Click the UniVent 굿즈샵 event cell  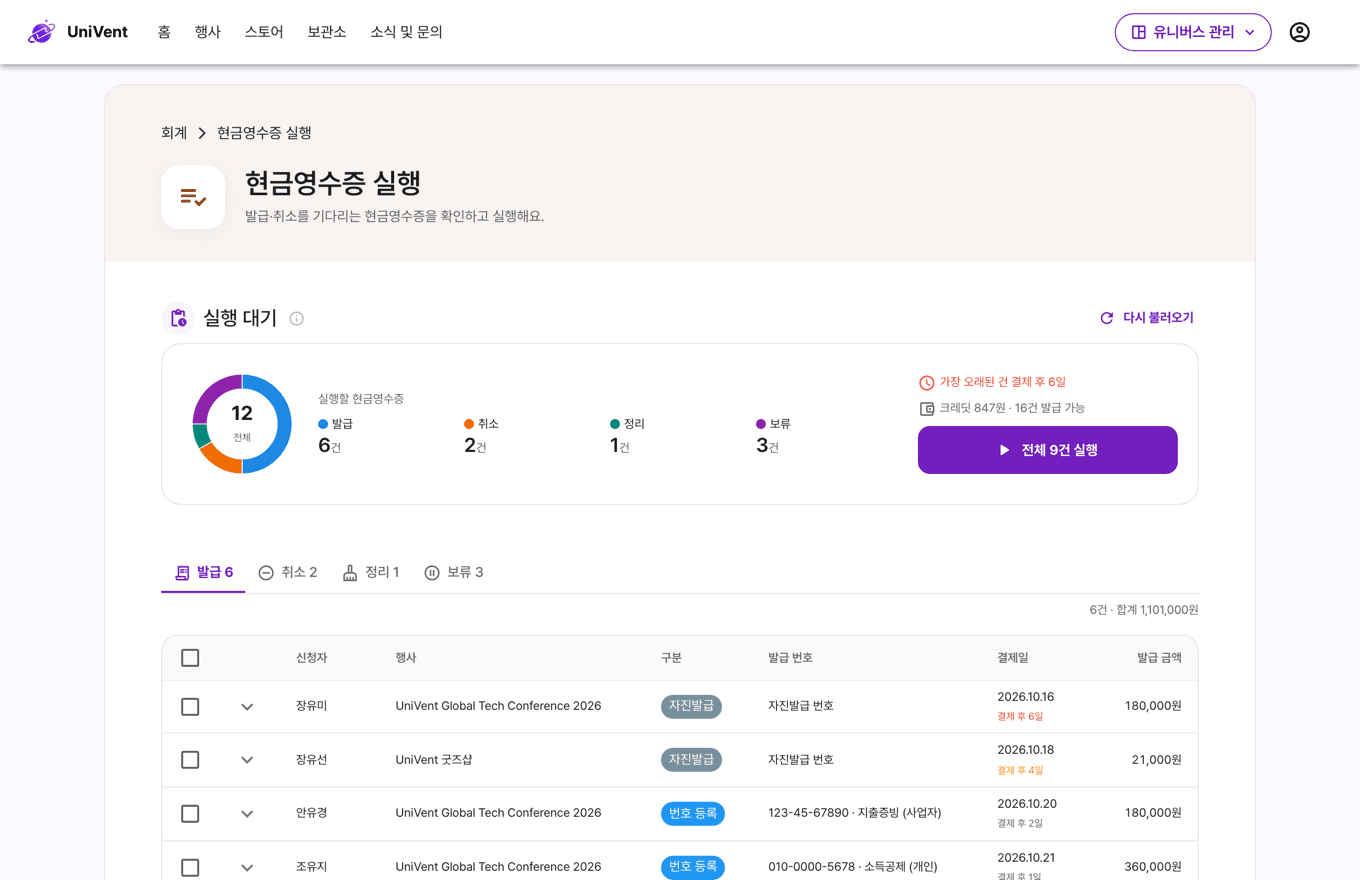tap(434, 760)
